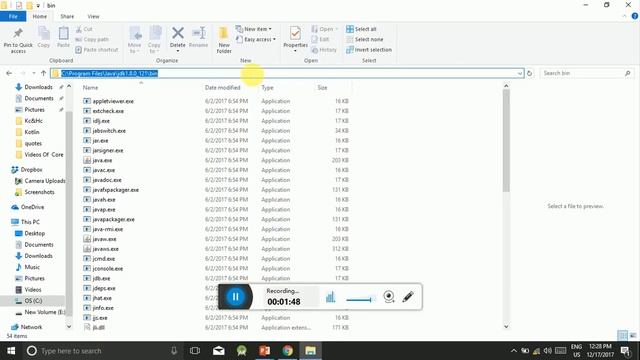Expand the Open button dropdown
Screen dimensions: 640x360
336,29
